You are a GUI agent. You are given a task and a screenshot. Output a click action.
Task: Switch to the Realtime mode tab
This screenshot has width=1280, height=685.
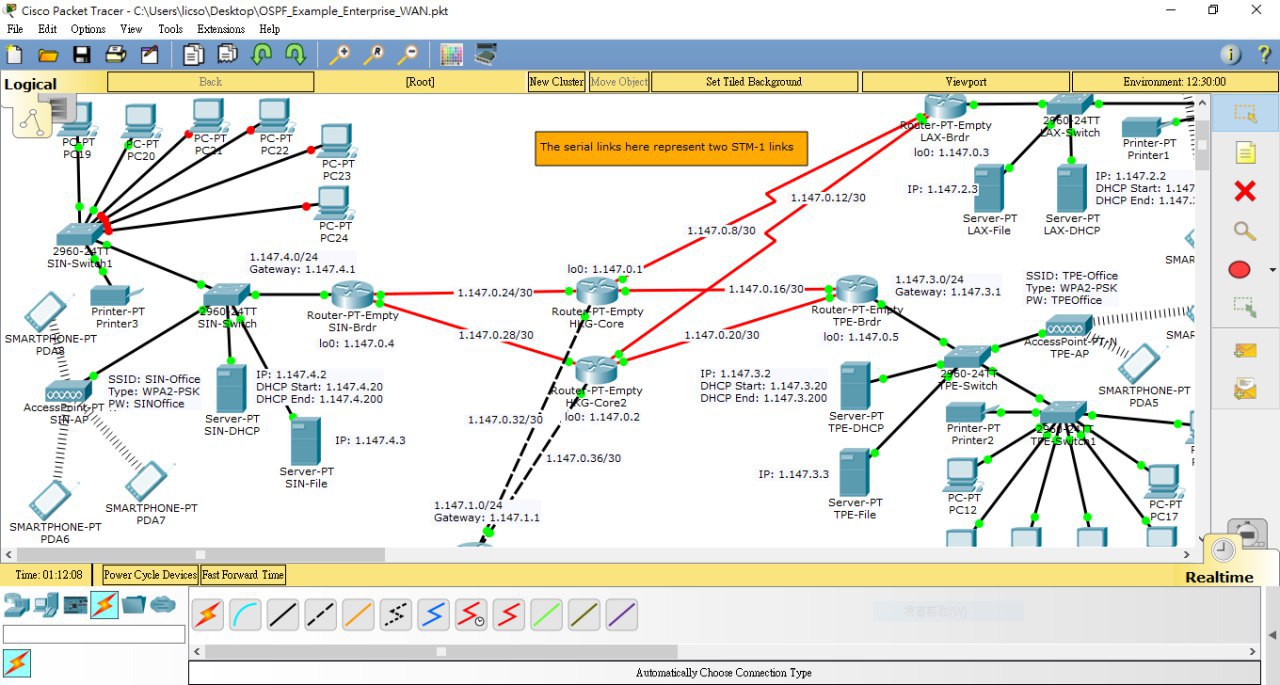pos(1219,577)
